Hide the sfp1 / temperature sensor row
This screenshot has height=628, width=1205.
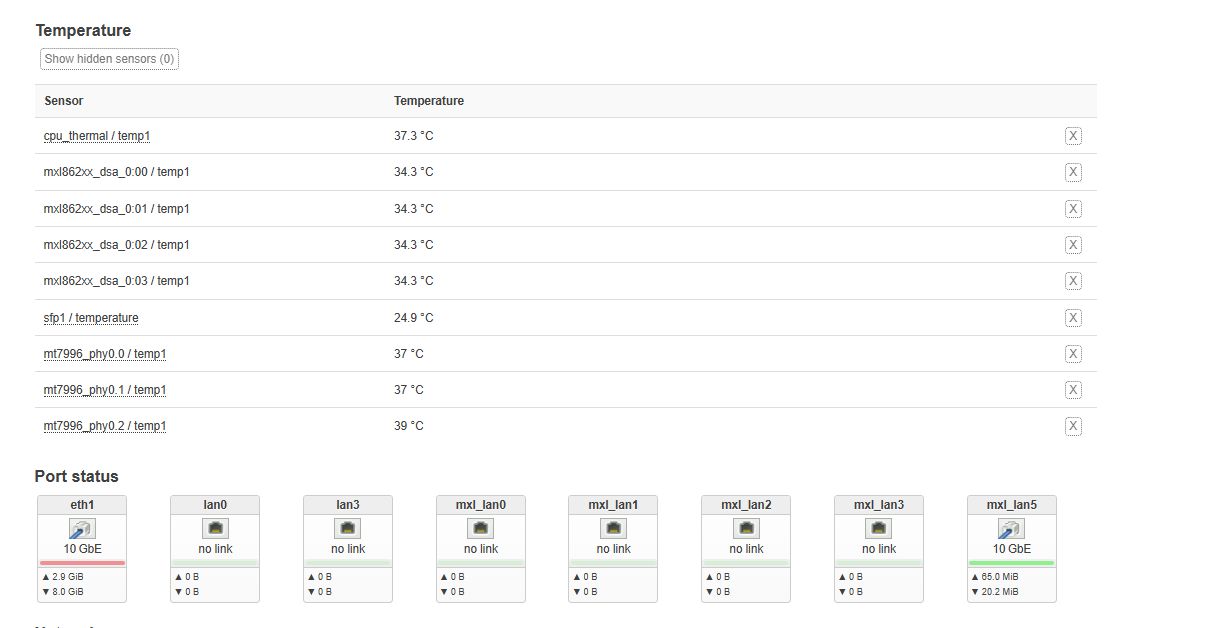tap(1073, 318)
